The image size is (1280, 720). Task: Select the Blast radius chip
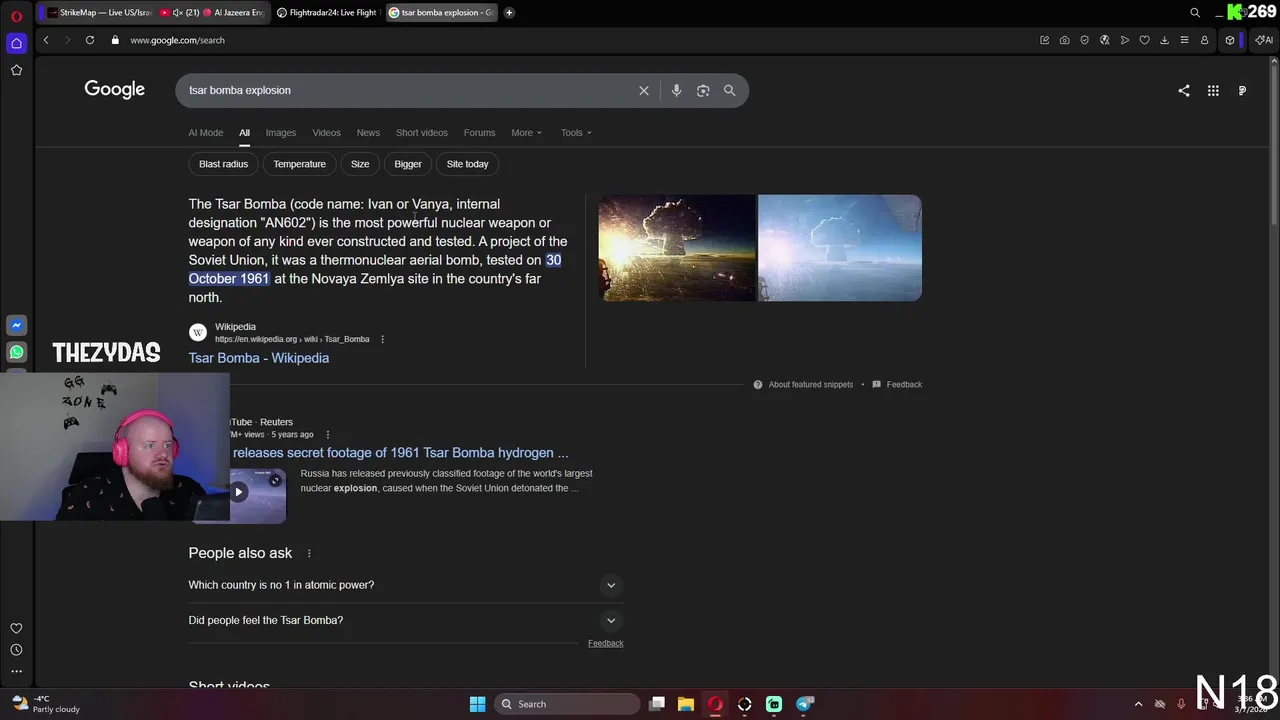[223, 164]
